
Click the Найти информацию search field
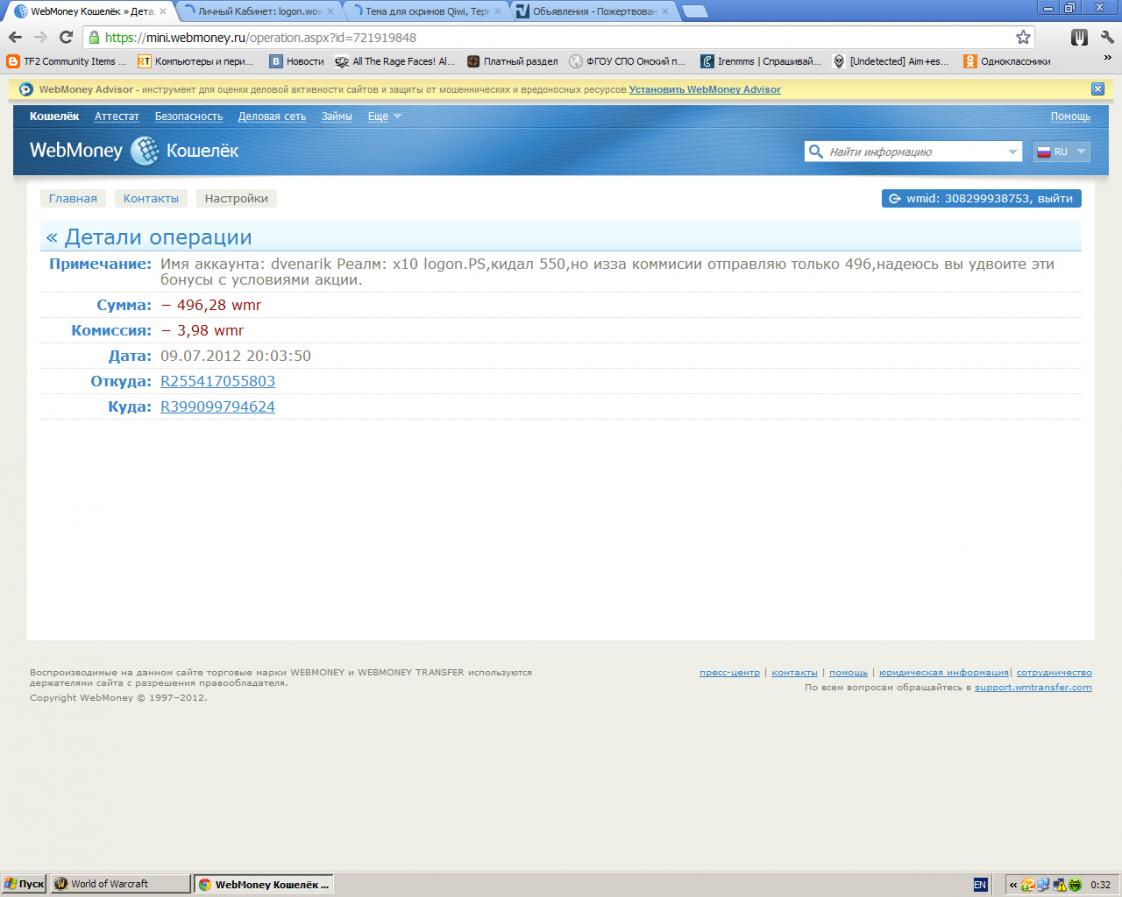pyautogui.click(x=912, y=152)
